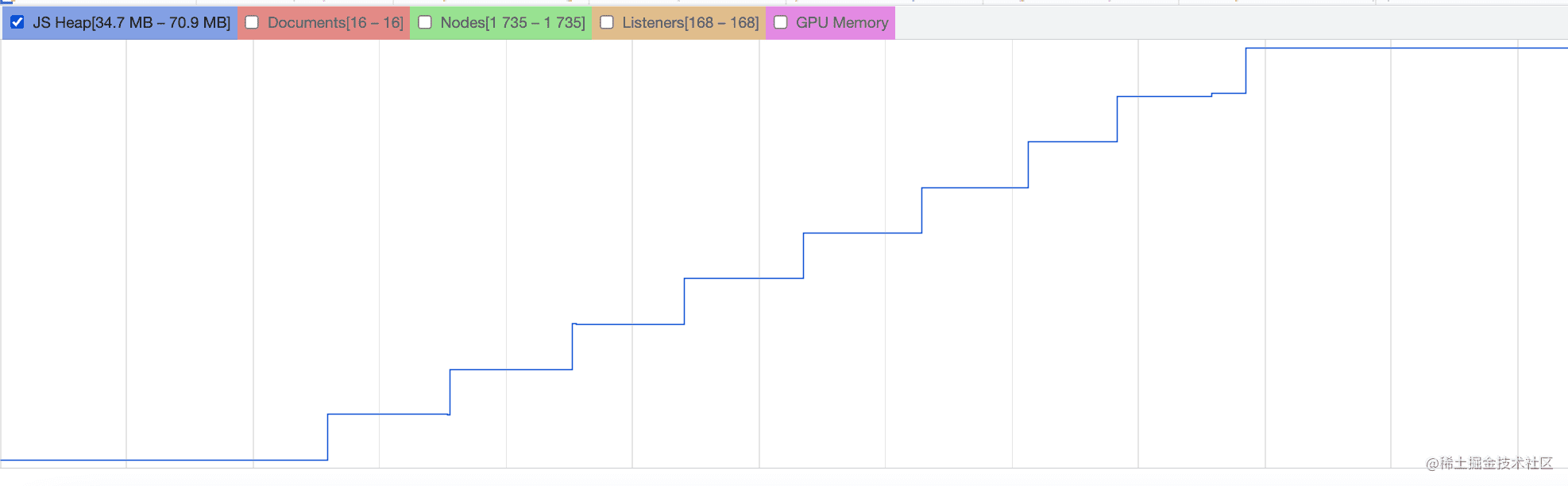Click the first vertical rise of heap line

click(328, 437)
